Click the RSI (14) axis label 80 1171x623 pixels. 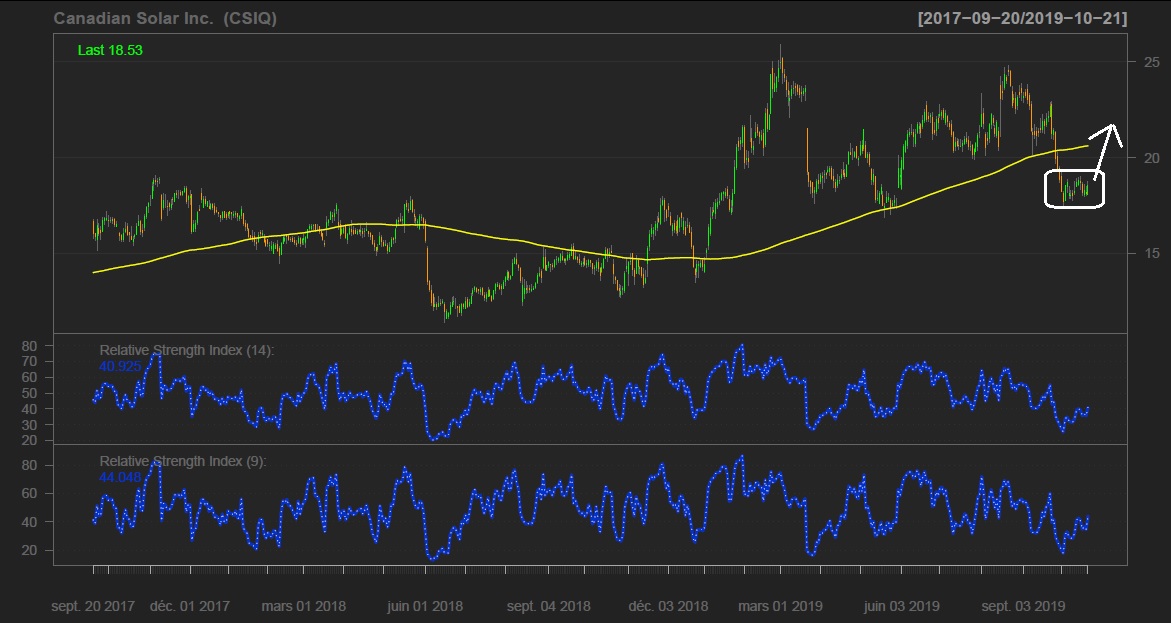(29, 346)
